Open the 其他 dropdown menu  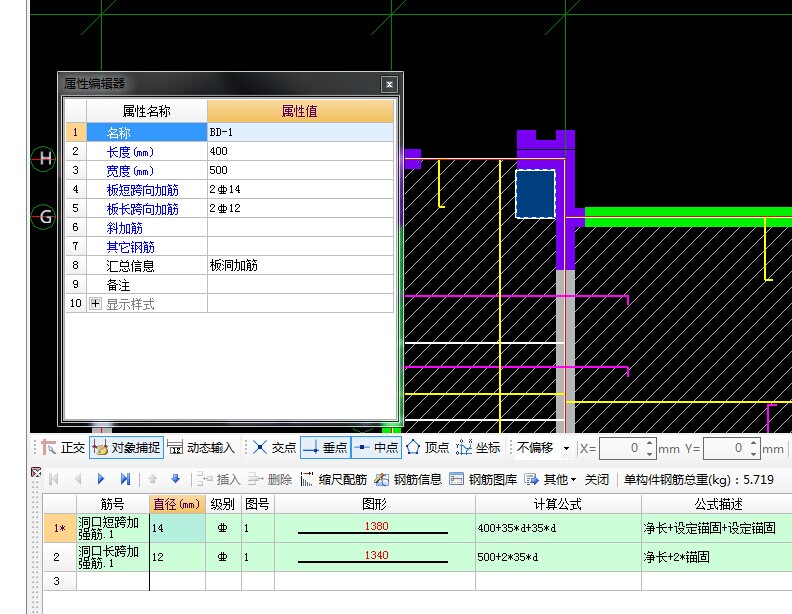pyautogui.click(x=551, y=479)
